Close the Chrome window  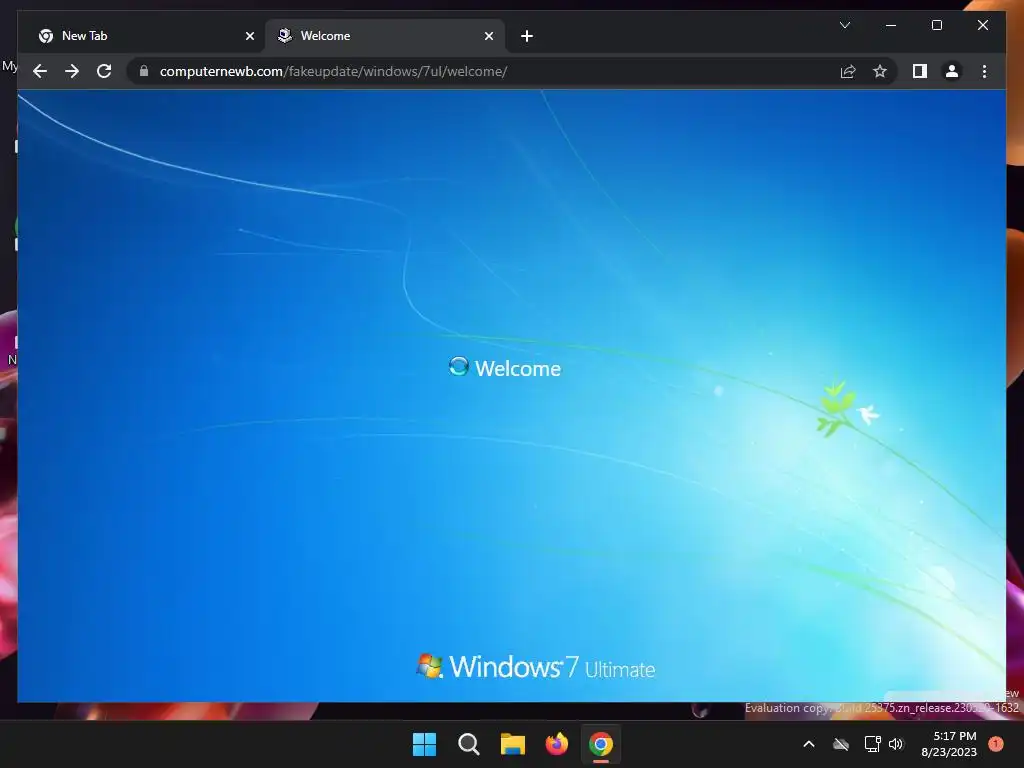982,25
